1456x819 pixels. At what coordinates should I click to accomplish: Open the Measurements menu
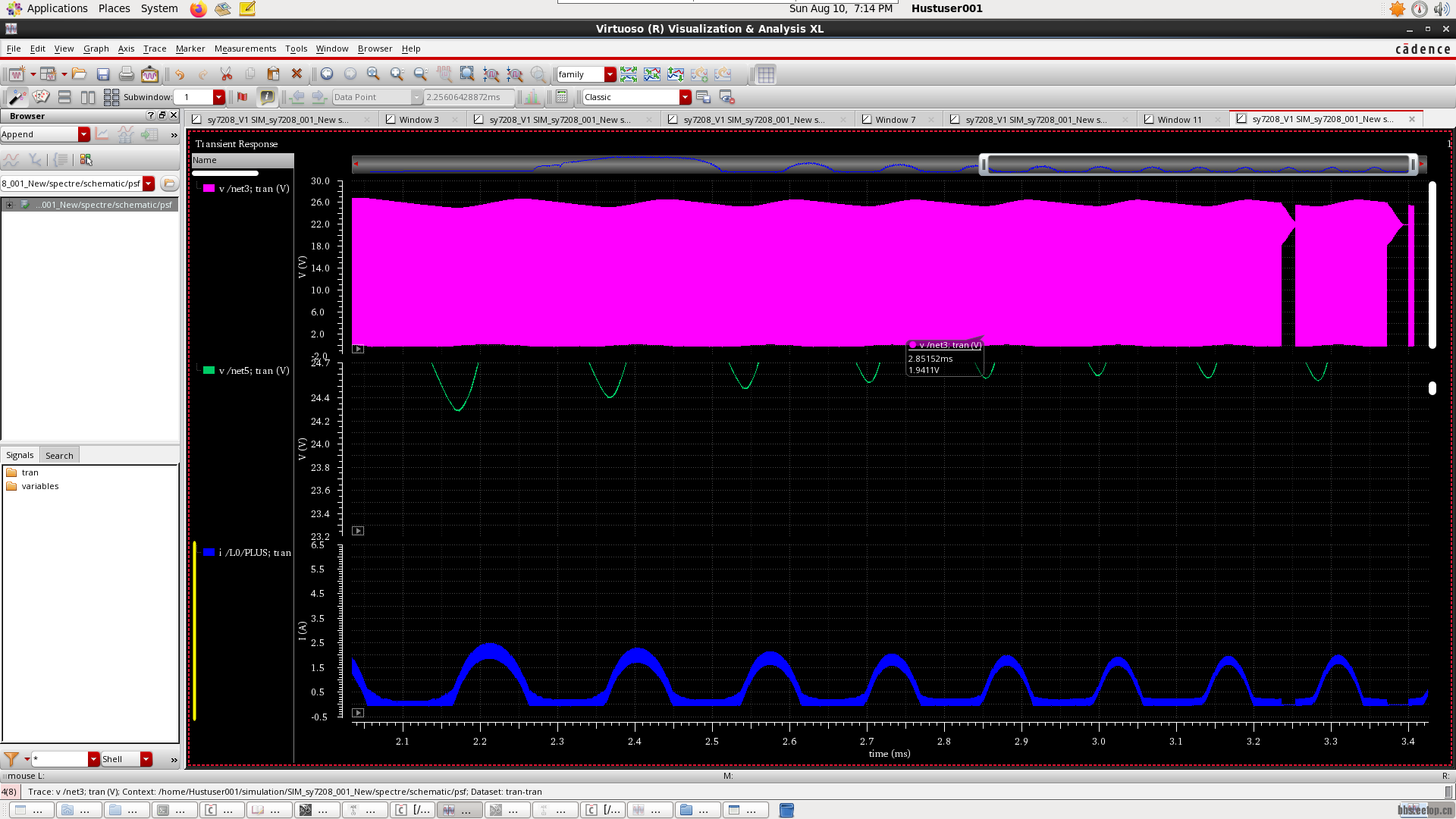click(245, 49)
